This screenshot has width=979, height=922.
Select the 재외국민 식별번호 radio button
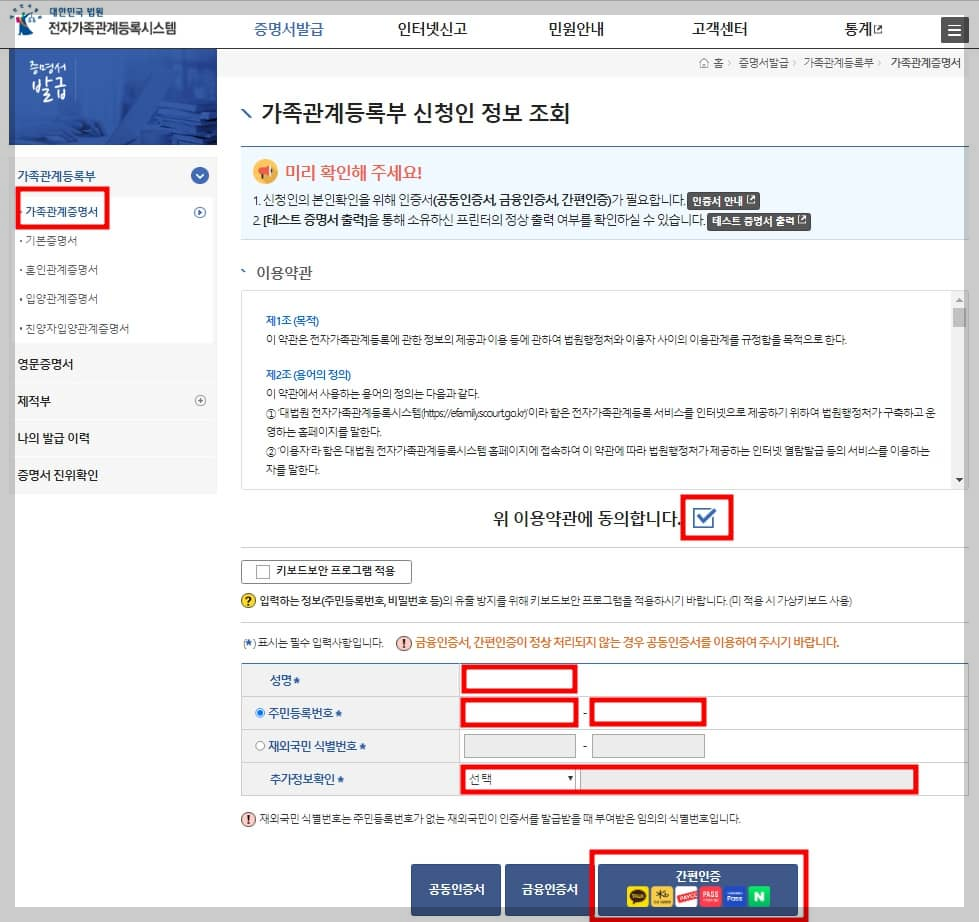click(258, 745)
